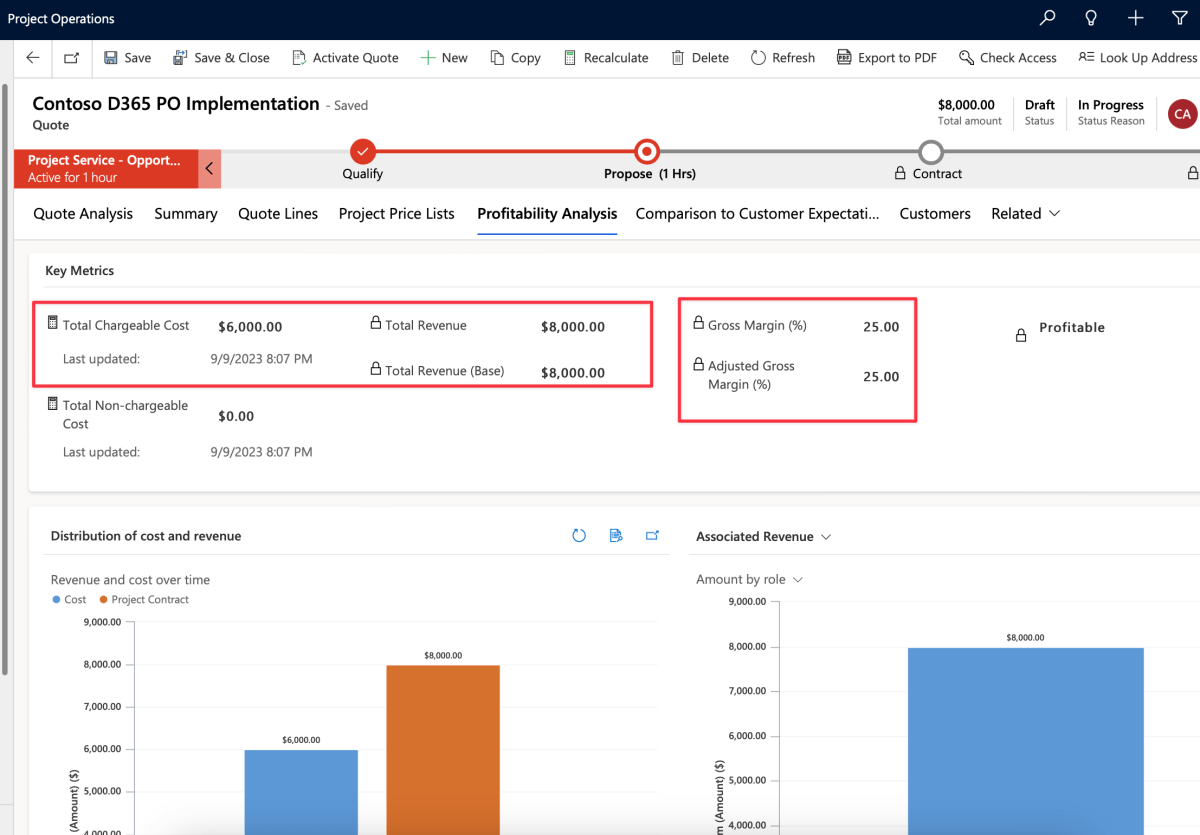Open the chart's related records view
This screenshot has width=1200, height=835.
coord(615,535)
